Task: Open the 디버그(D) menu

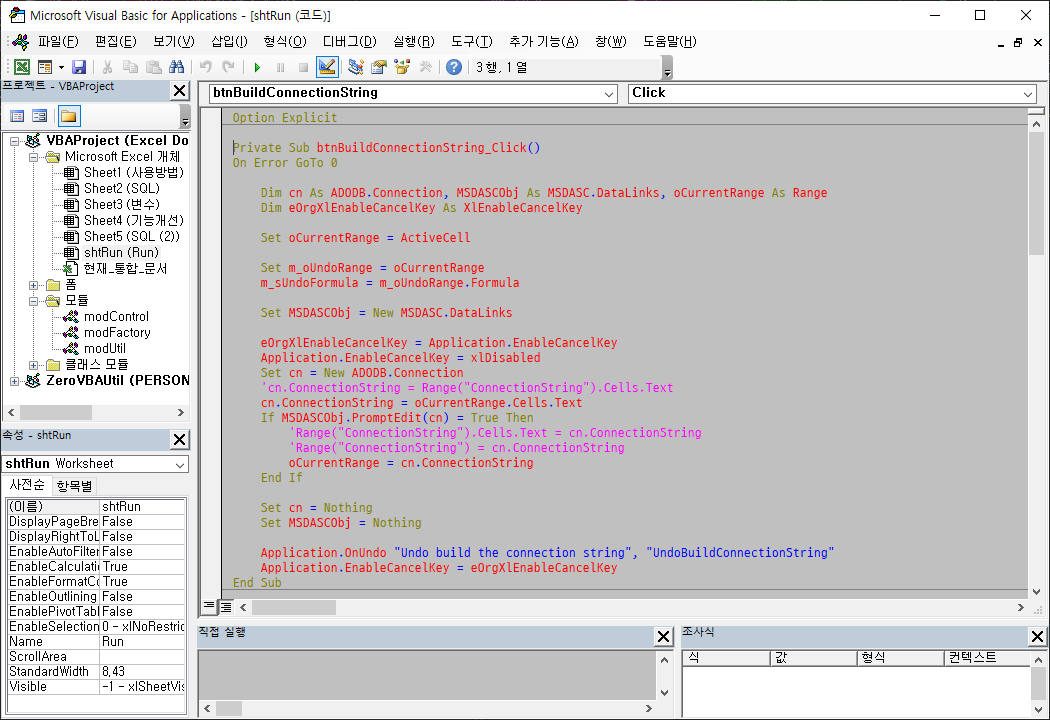Action: pos(350,42)
